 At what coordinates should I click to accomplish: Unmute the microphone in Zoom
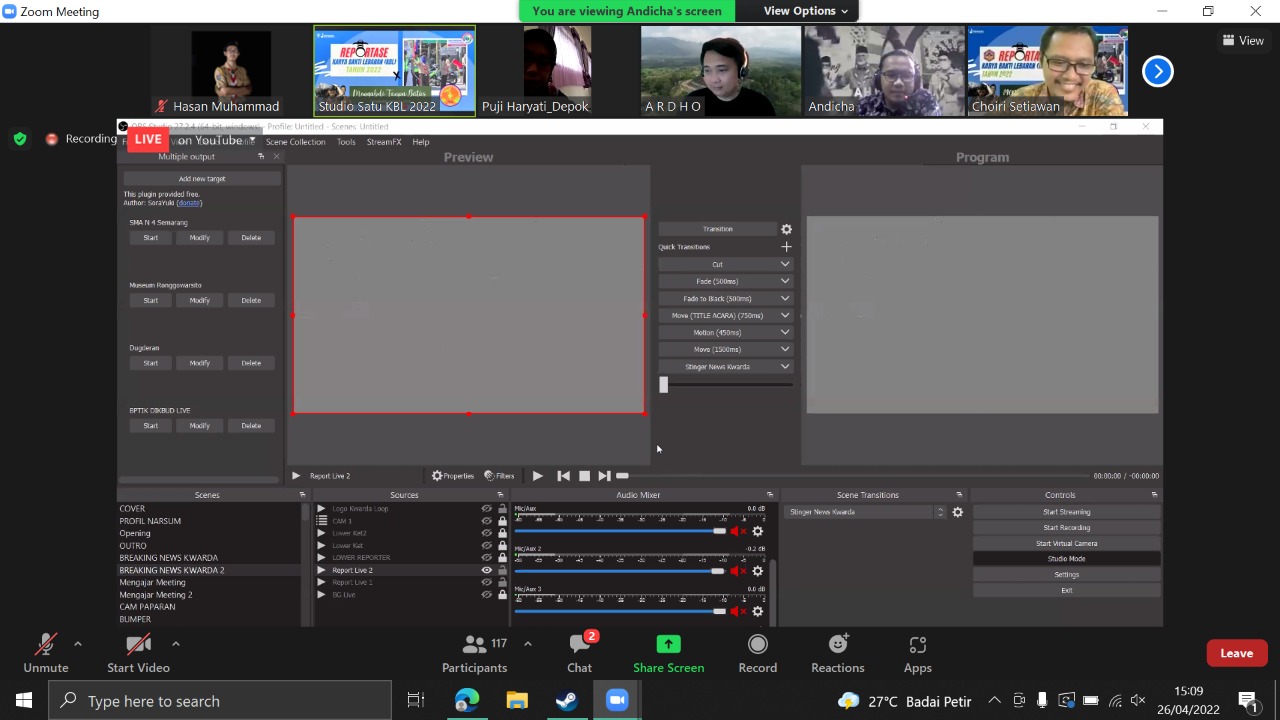(x=46, y=654)
